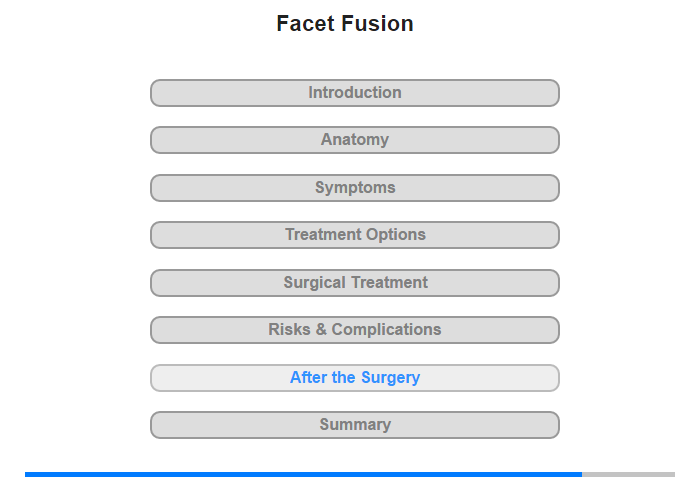Seek to the start of the progress bar
The height and width of the screenshot is (480, 700).
pyautogui.click(x=26, y=474)
